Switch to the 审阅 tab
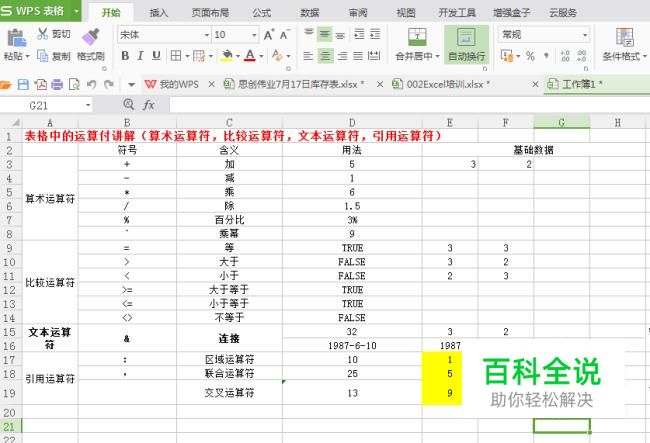 tap(358, 13)
